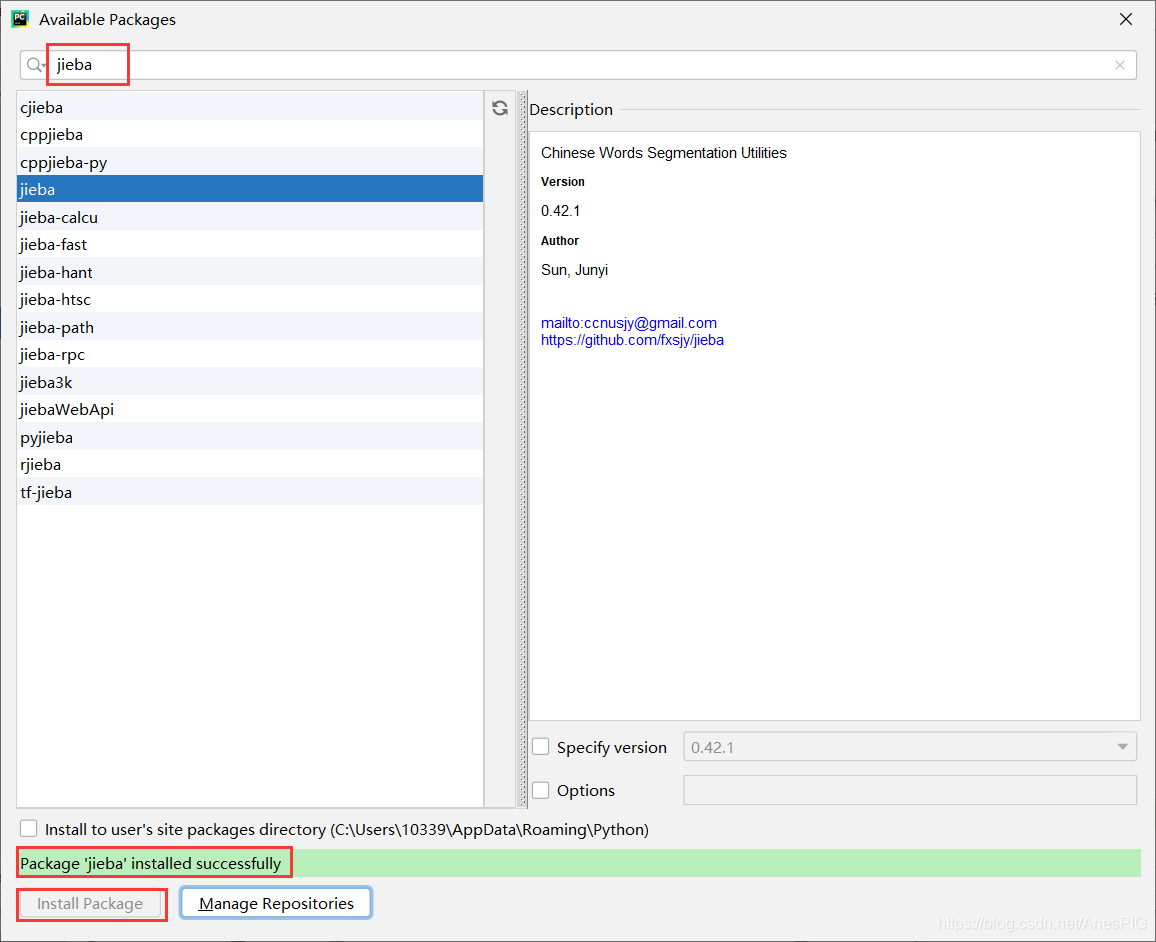The height and width of the screenshot is (942, 1156).
Task: Select the jieba-hant package
Action: 250,272
